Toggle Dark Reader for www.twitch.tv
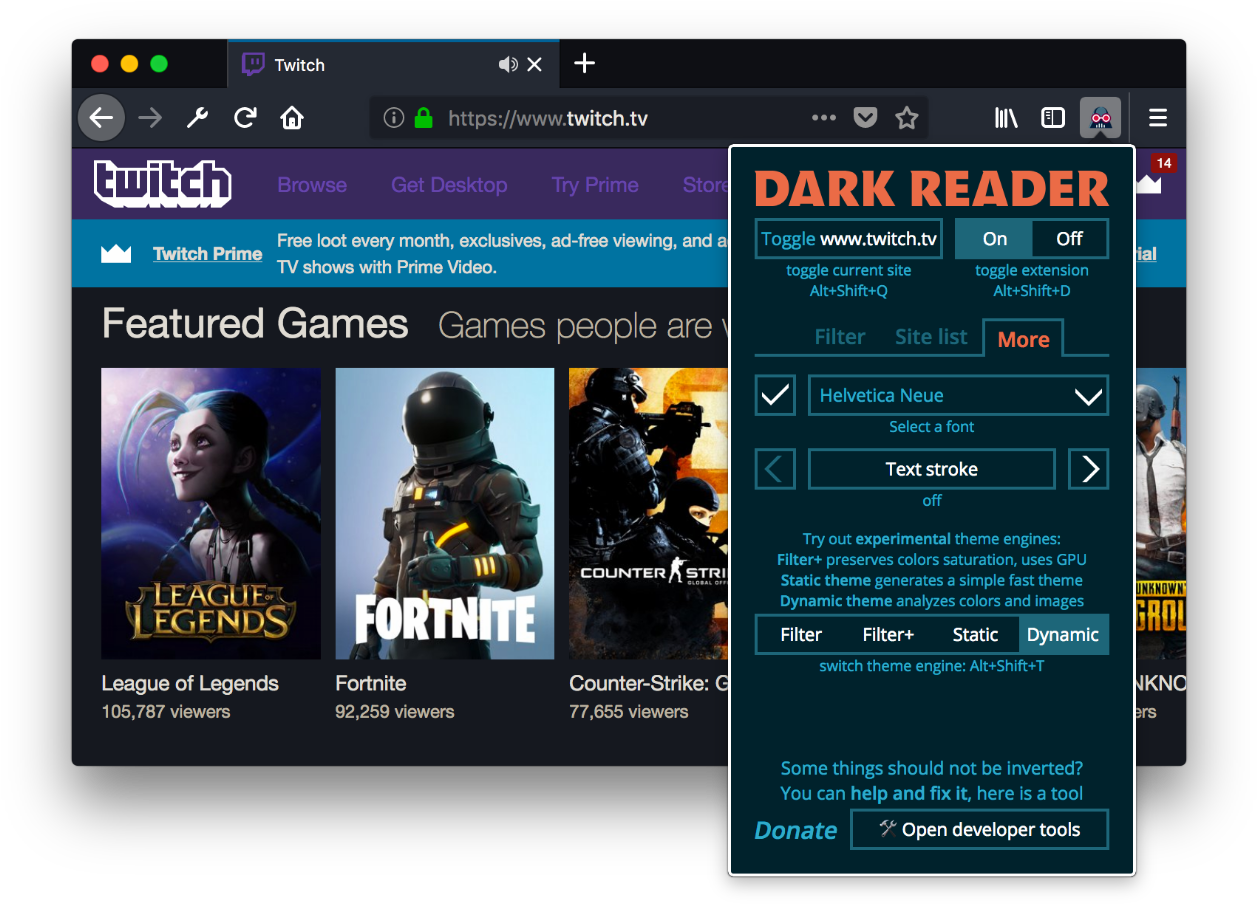 click(849, 239)
